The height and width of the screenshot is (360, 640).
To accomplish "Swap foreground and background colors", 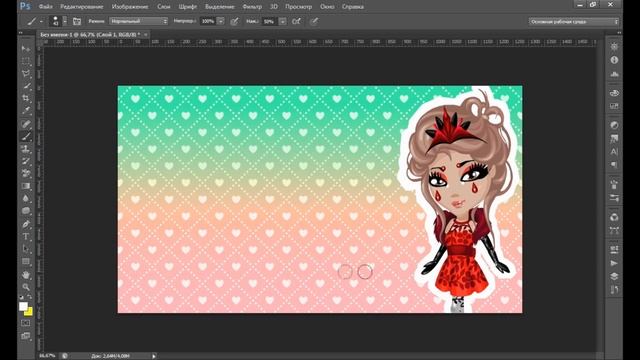I will [30, 297].
